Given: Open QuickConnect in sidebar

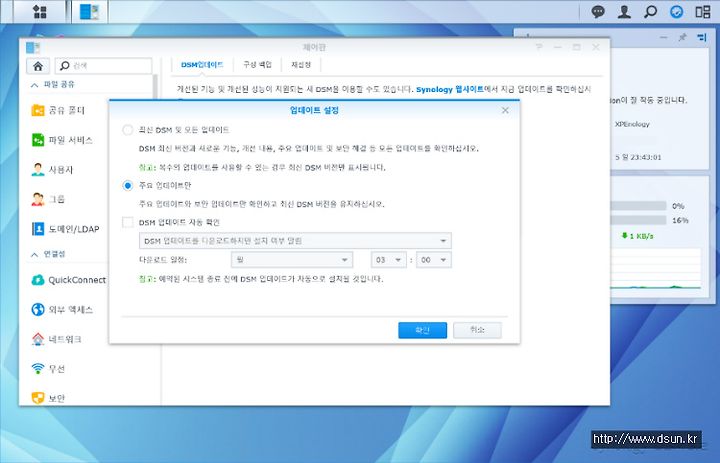Looking at the screenshot, I should coord(68,280).
